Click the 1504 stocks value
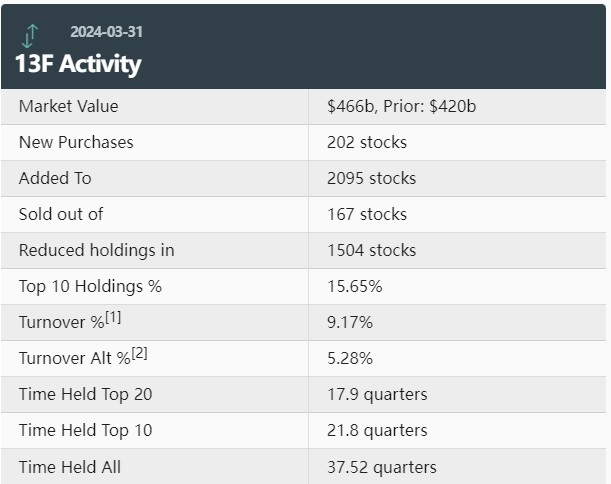This screenshot has height=484, width=611. click(x=371, y=250)
